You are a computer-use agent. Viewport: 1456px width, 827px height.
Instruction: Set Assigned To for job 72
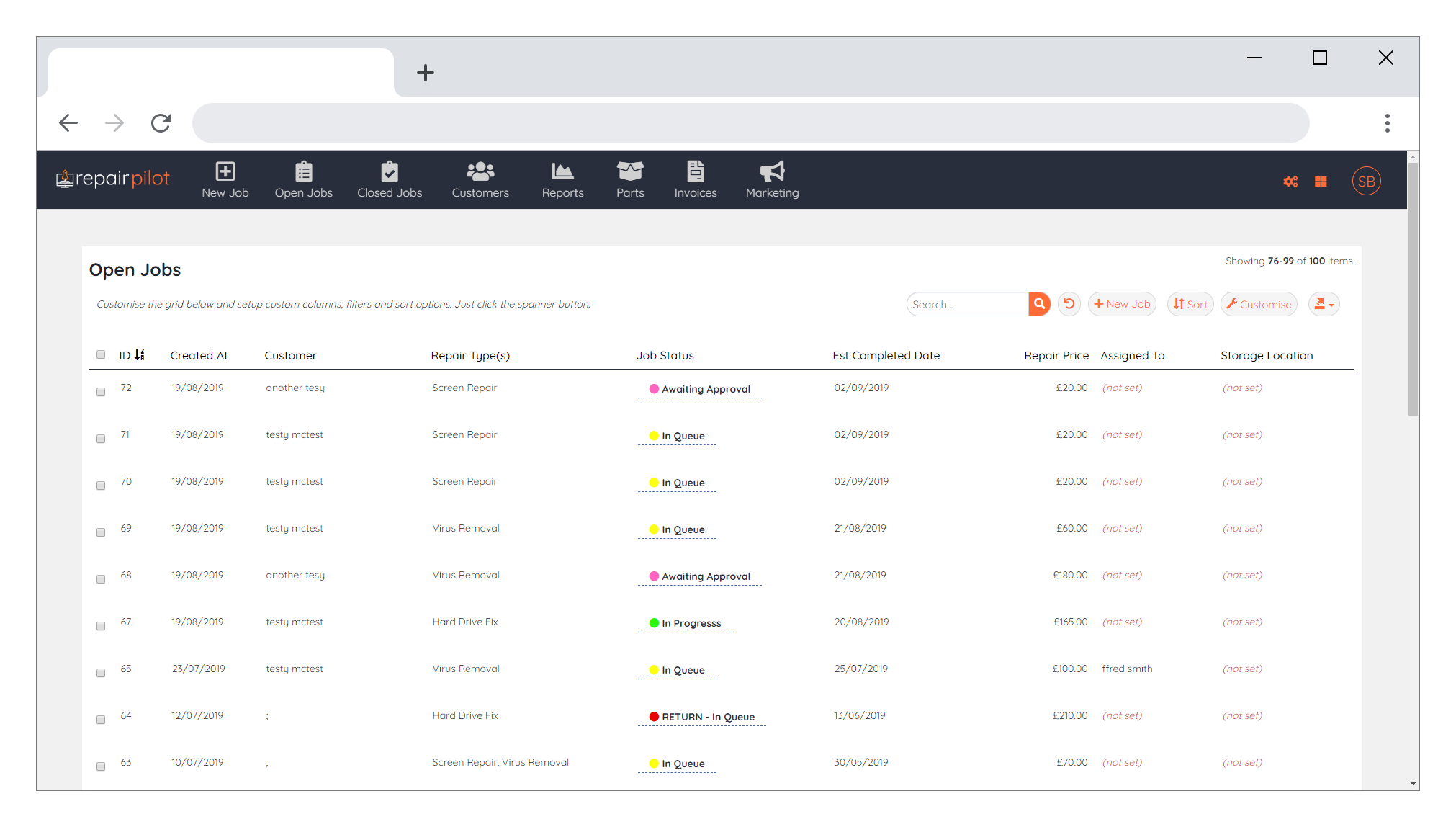point(1122,388)
